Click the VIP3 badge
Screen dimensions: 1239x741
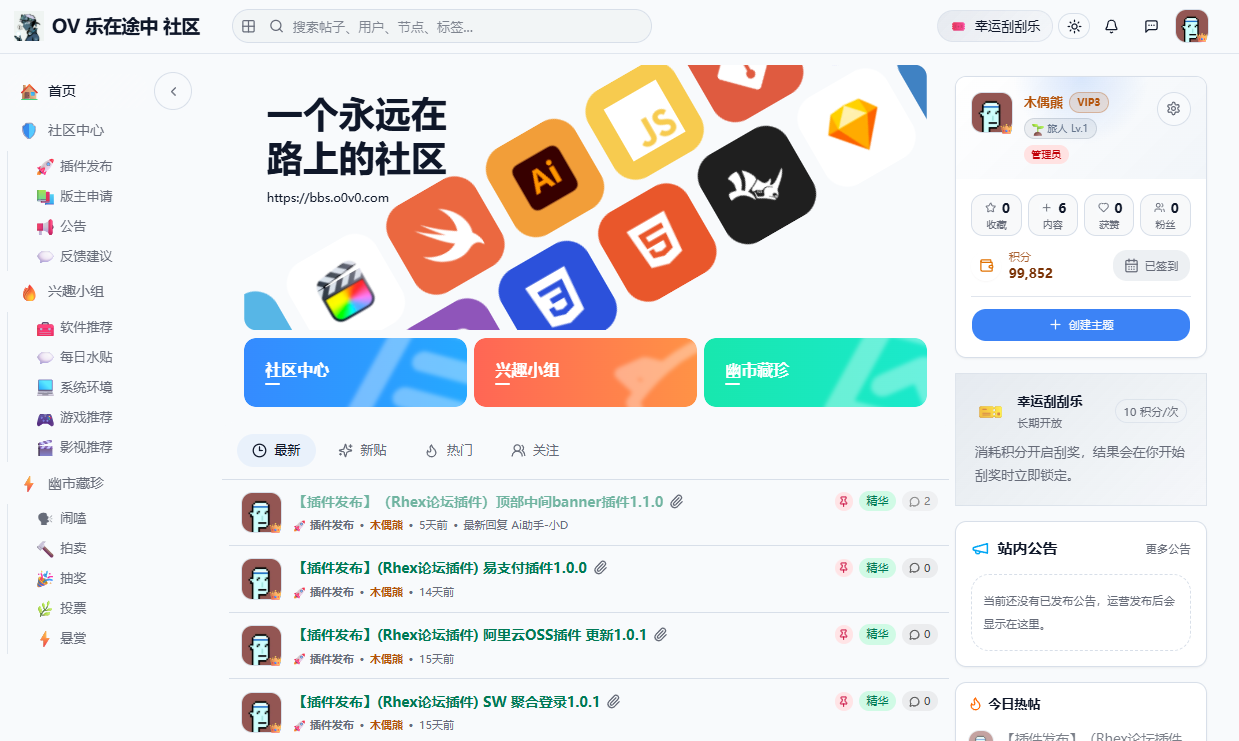coord(1089,102)
